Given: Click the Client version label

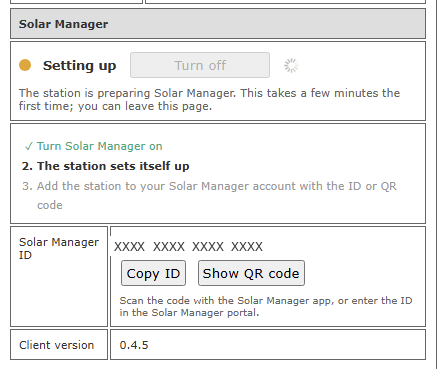Looking at the screenshot, I should 57,345.
